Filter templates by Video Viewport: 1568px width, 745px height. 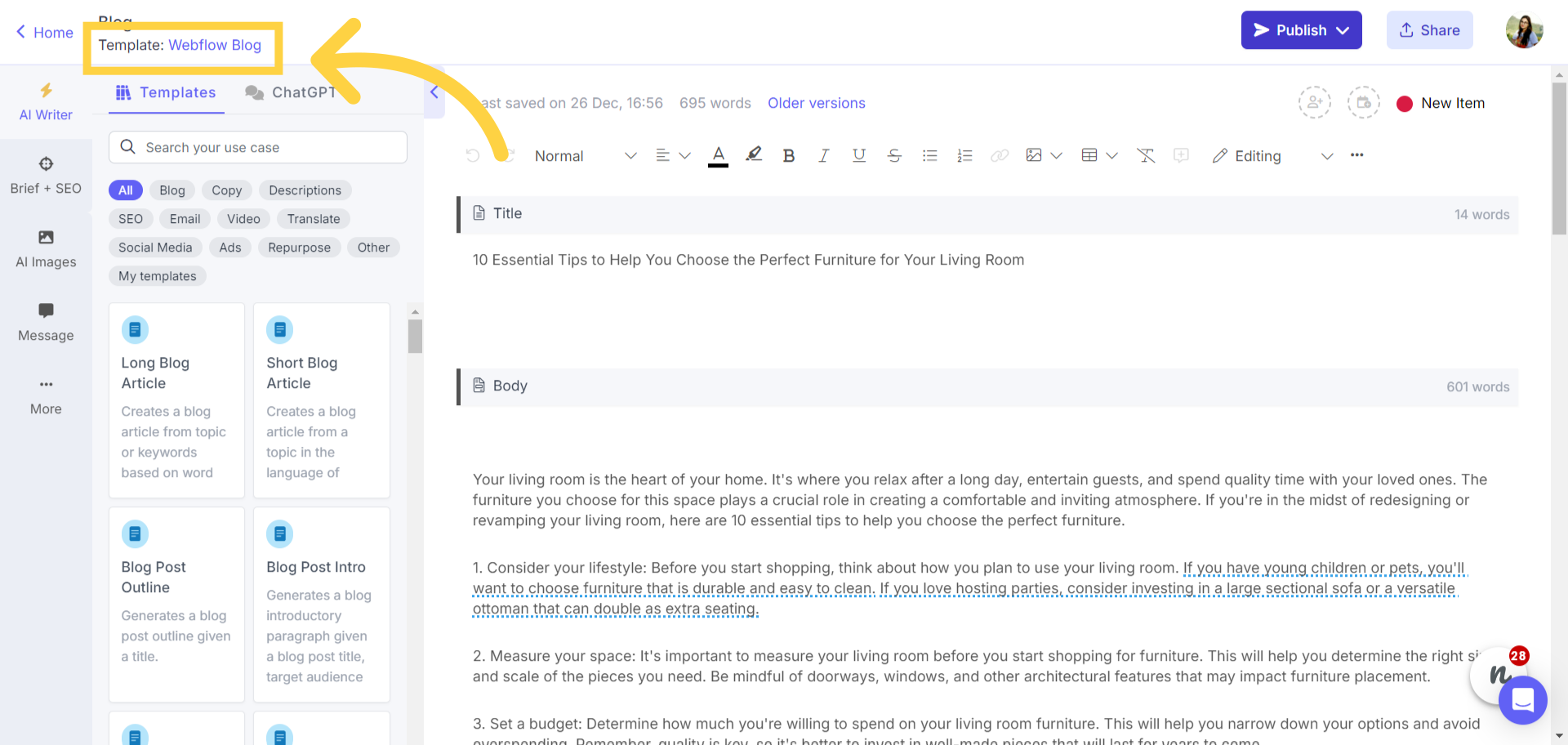243,219
